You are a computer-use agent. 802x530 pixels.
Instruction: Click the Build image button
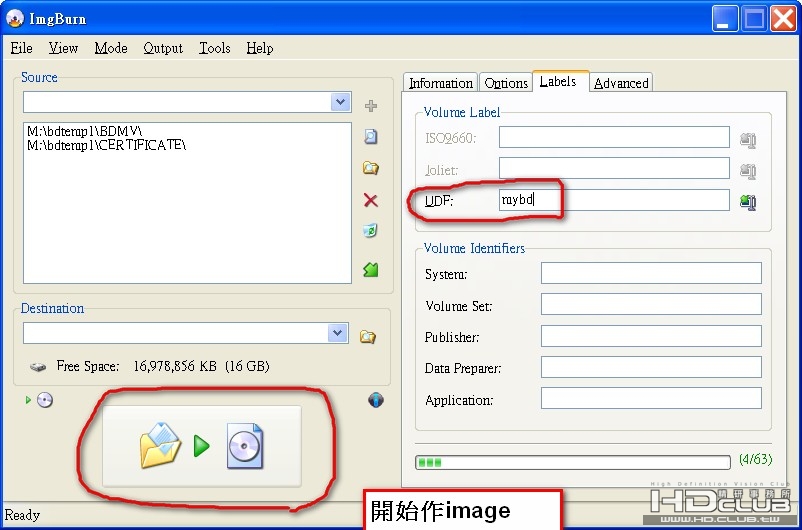(x=202, y=446)
